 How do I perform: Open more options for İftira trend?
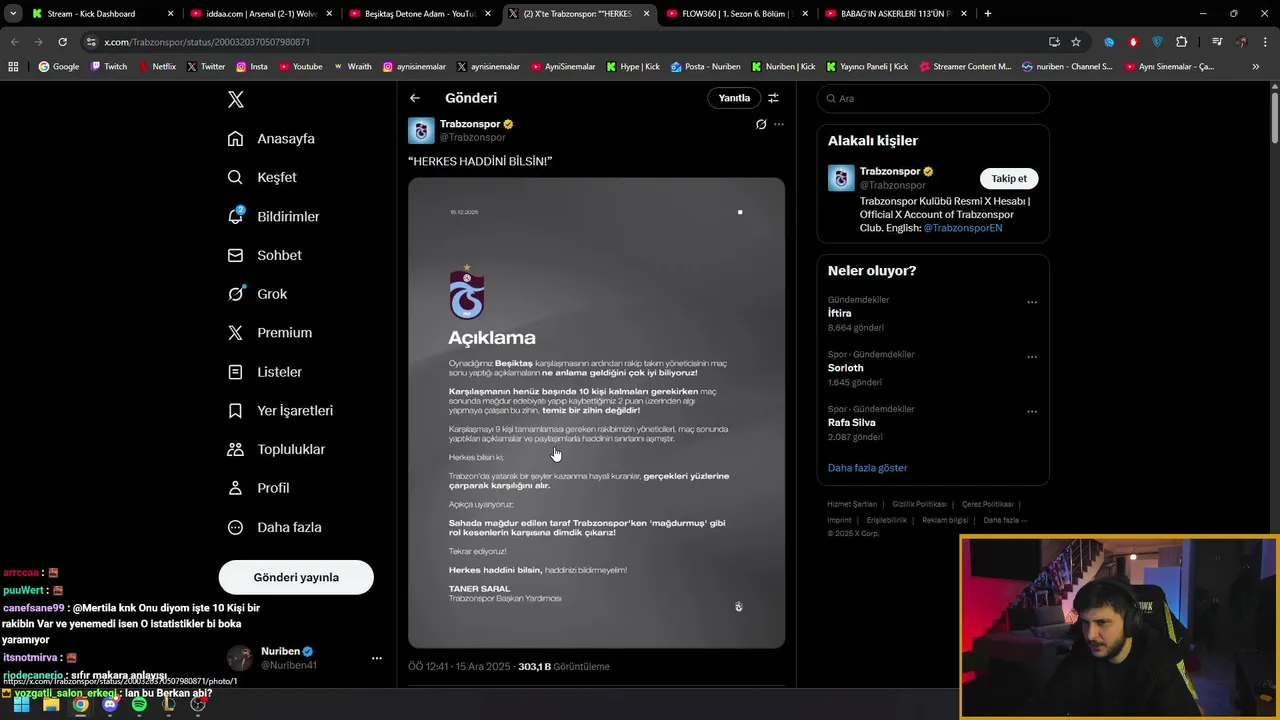click(x=1031, y=302)
